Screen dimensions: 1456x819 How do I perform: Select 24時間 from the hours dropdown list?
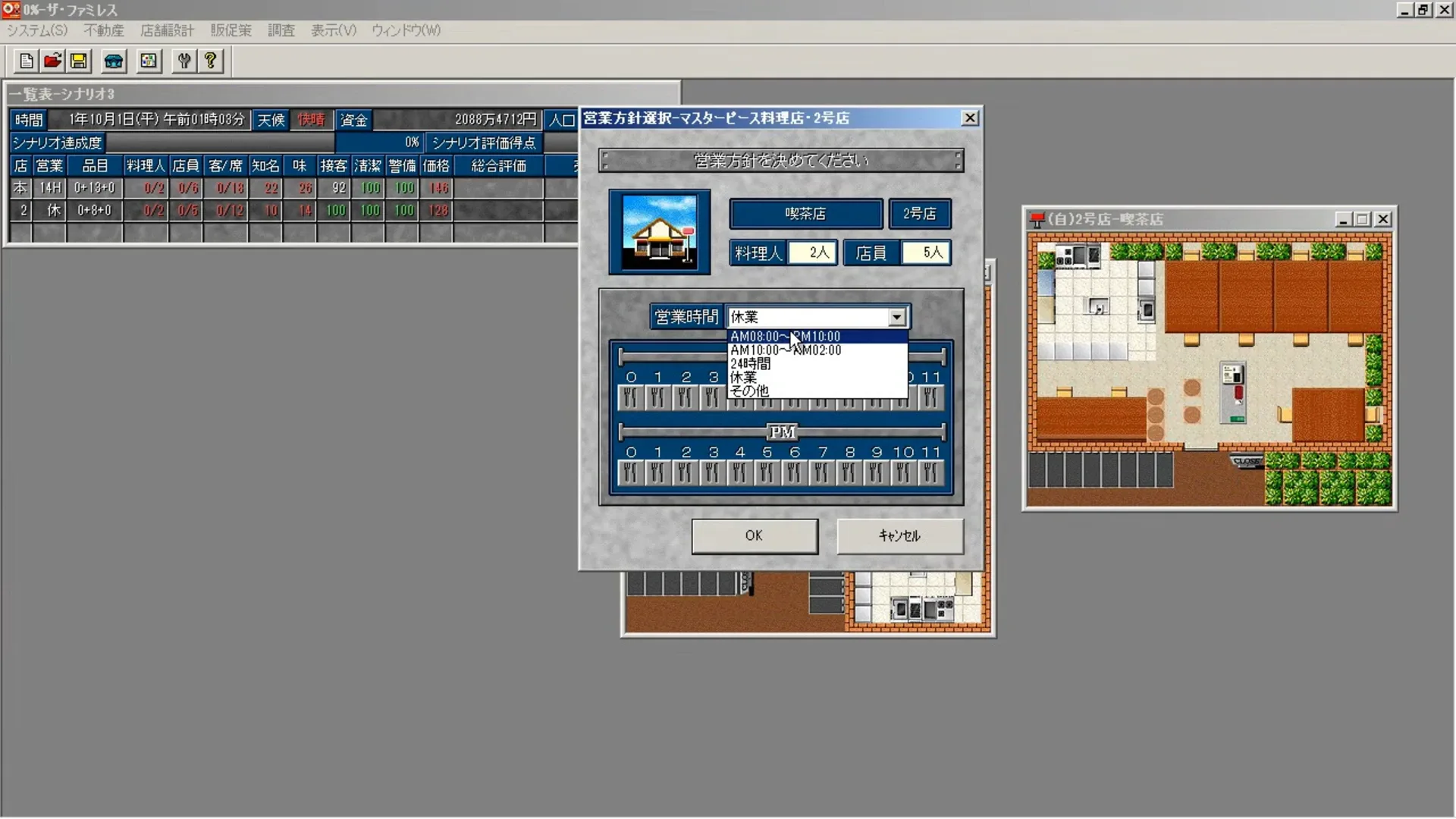click(x=750, y=364)
